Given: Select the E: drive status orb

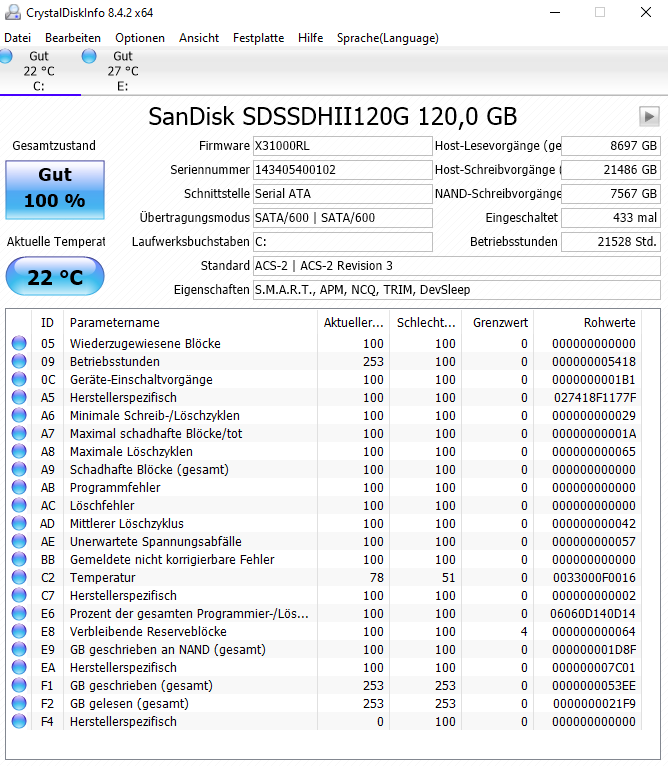Looking at the screenshot, I should coord(89,56).
